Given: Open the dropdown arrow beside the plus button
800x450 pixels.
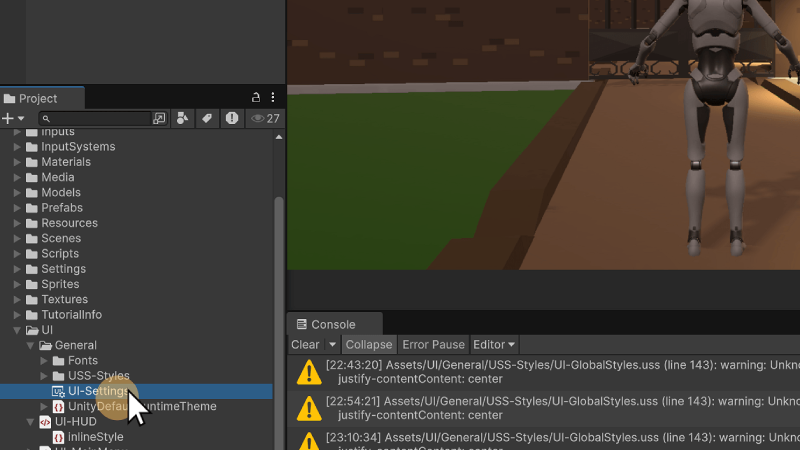Looking at the screenshot, I should tap(21, 118).
